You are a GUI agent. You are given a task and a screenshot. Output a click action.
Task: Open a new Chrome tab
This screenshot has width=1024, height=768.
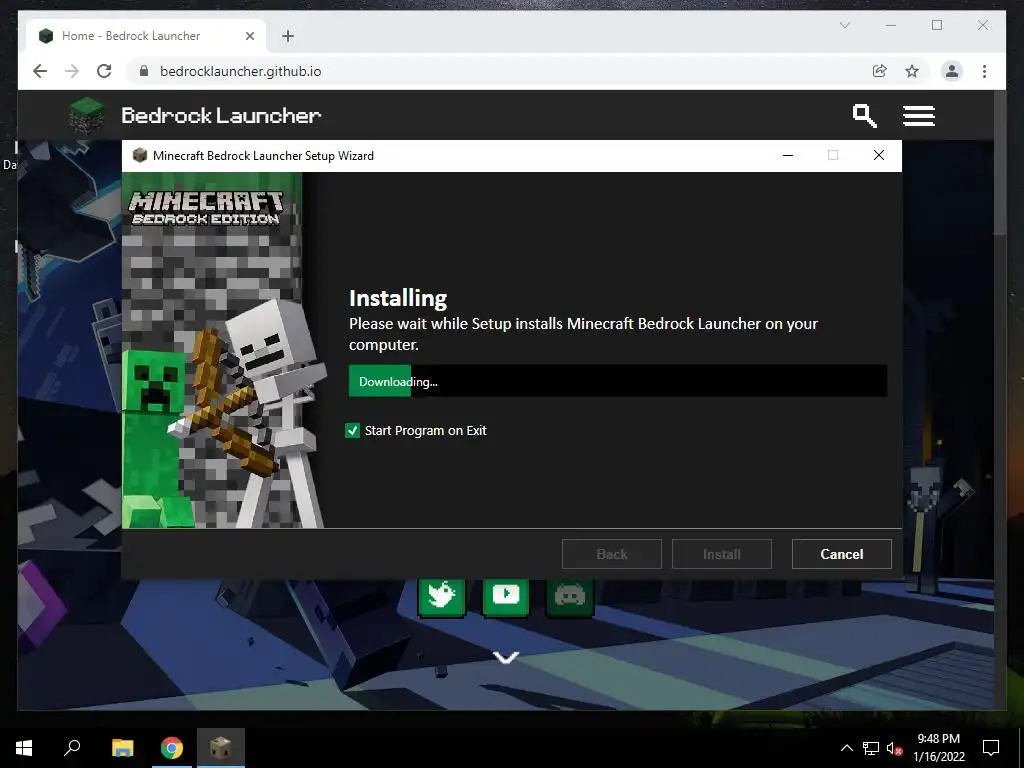(288, 36)
